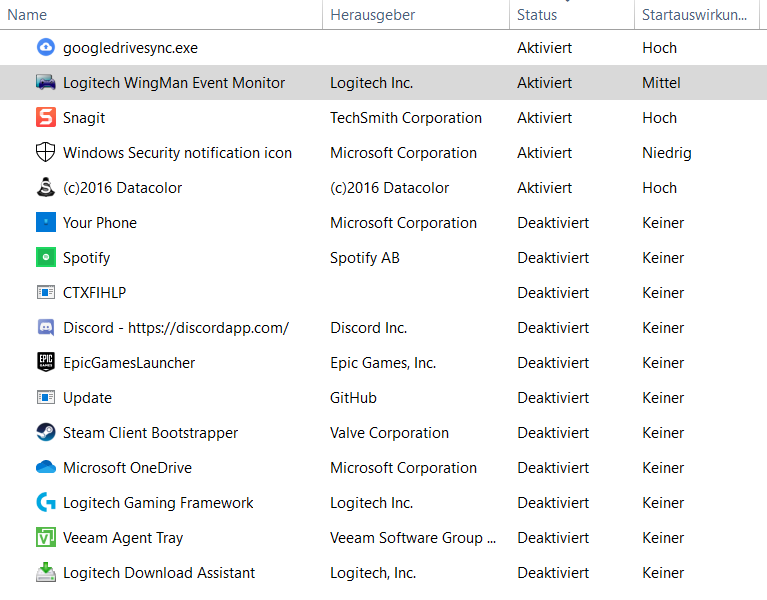Image resolution: width=767 pixels, height=600 pixels.
Task: Select the Microsoft OneDrive entry name
Action: (x=127, y=468)
